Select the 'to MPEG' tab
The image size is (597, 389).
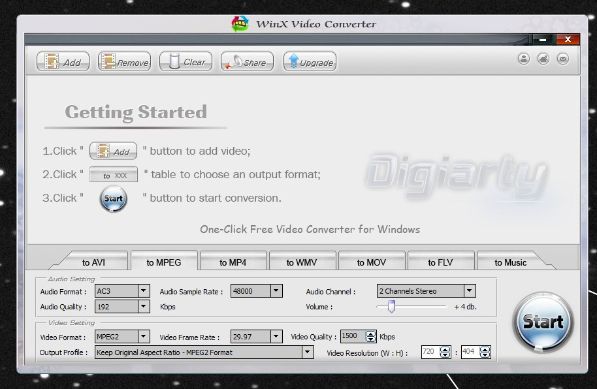coord(164,262)
